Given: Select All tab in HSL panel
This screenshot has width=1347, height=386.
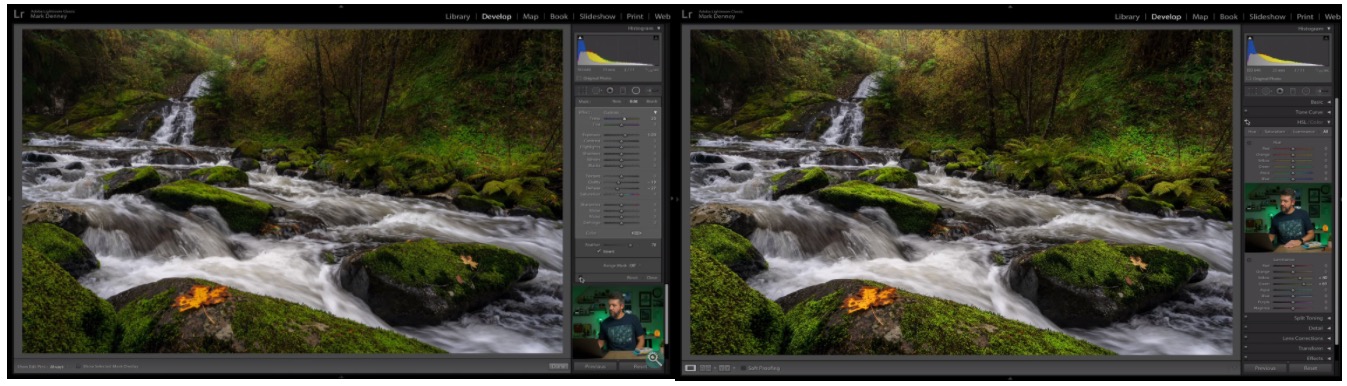Looking at the screenshot, I should click(1325, 131).
